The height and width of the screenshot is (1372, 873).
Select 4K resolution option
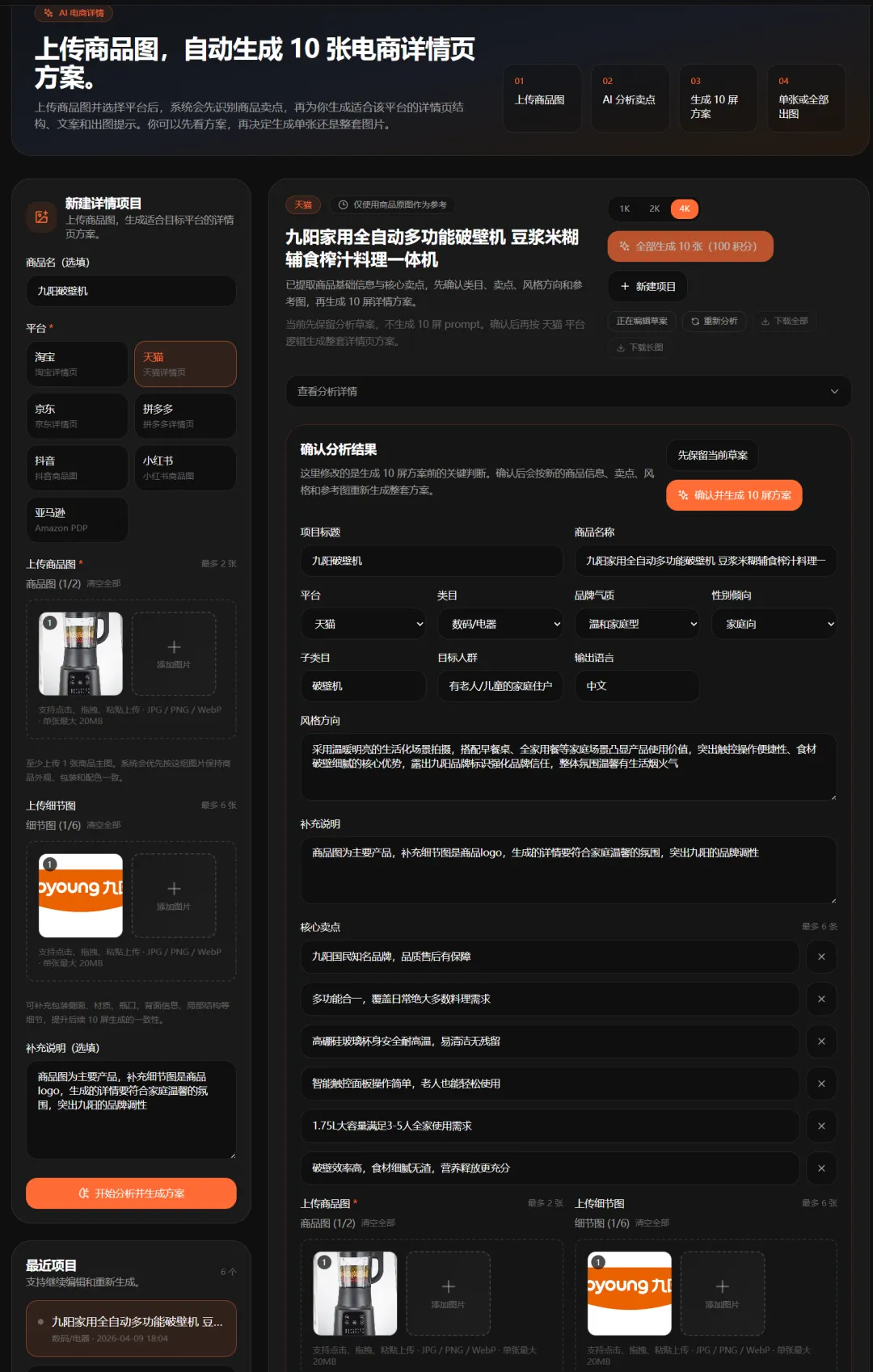click(x=685, y=208)
